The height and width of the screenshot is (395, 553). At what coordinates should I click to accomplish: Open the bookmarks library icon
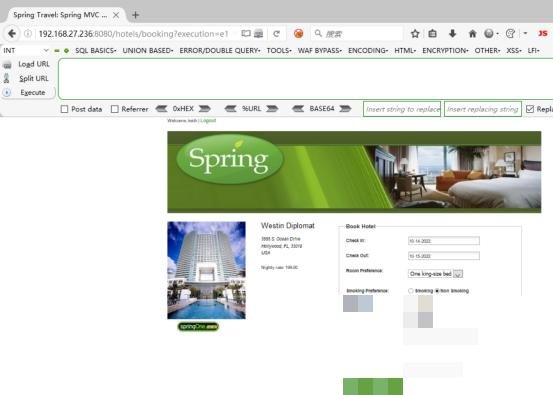tap(432, 34)
